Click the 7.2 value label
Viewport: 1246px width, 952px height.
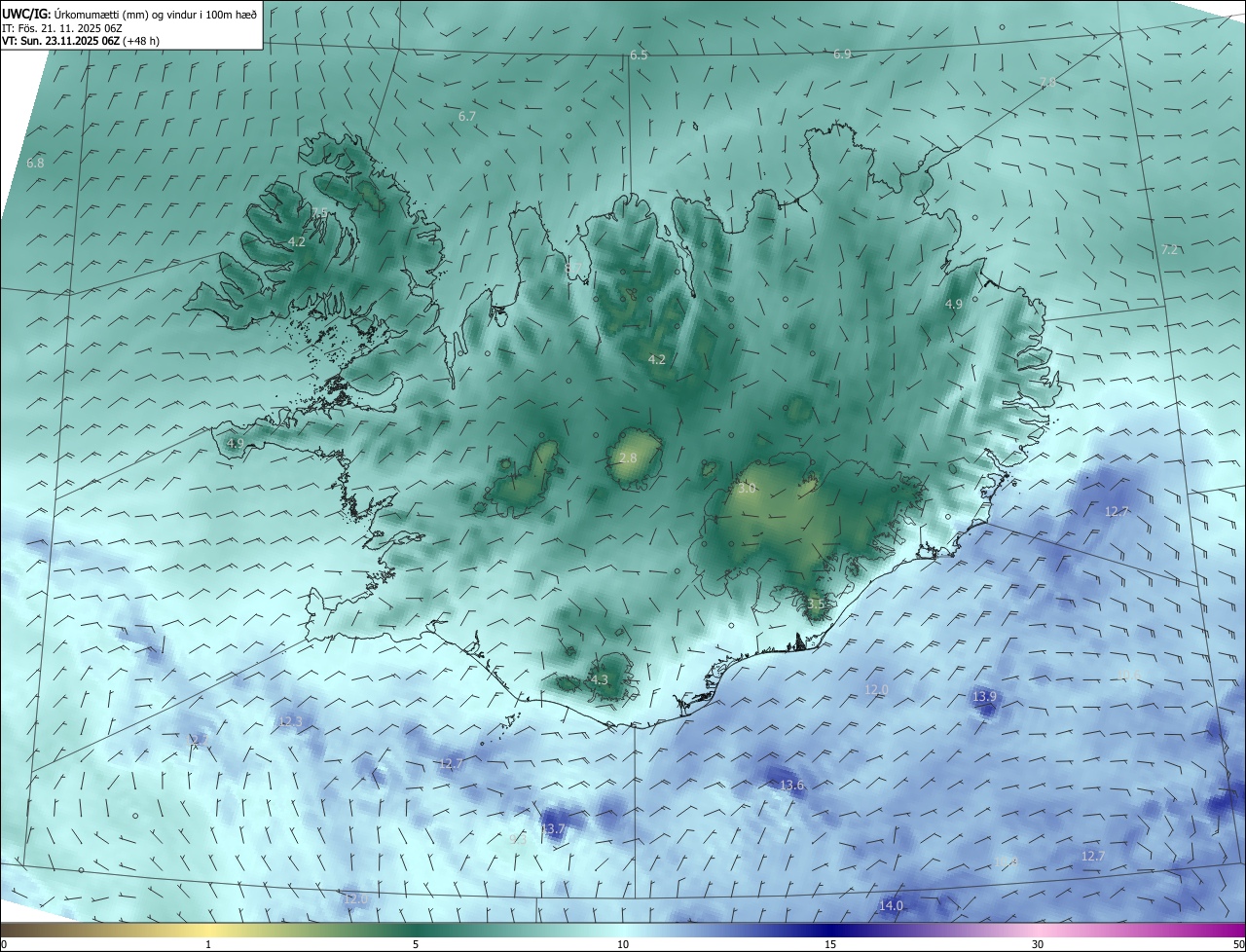[x=1170, y=250]
